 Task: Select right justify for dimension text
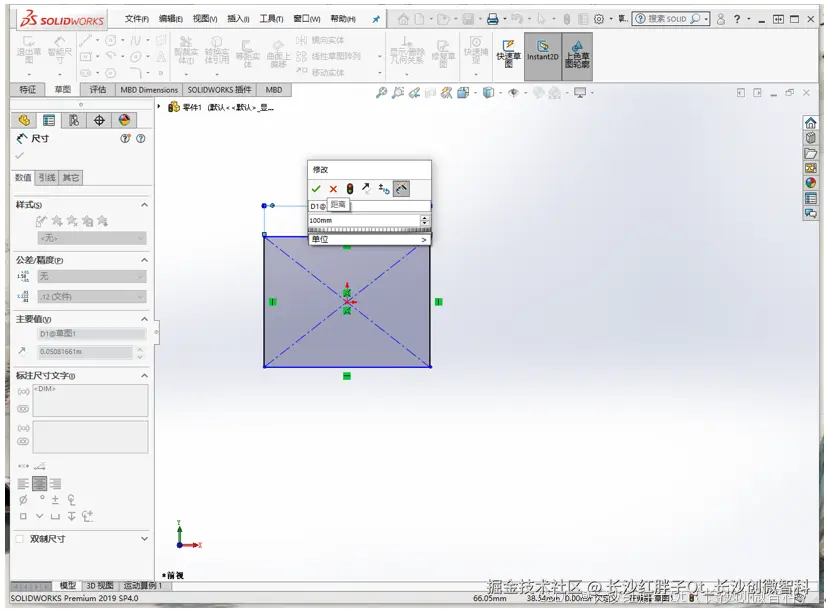pyautogui.click(x=55, y=483)
